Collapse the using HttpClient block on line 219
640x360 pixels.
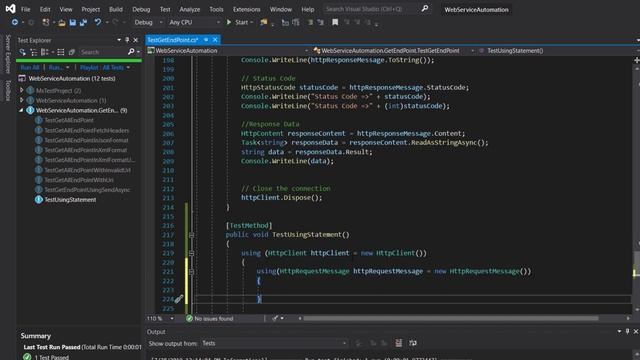coord(191,253)
